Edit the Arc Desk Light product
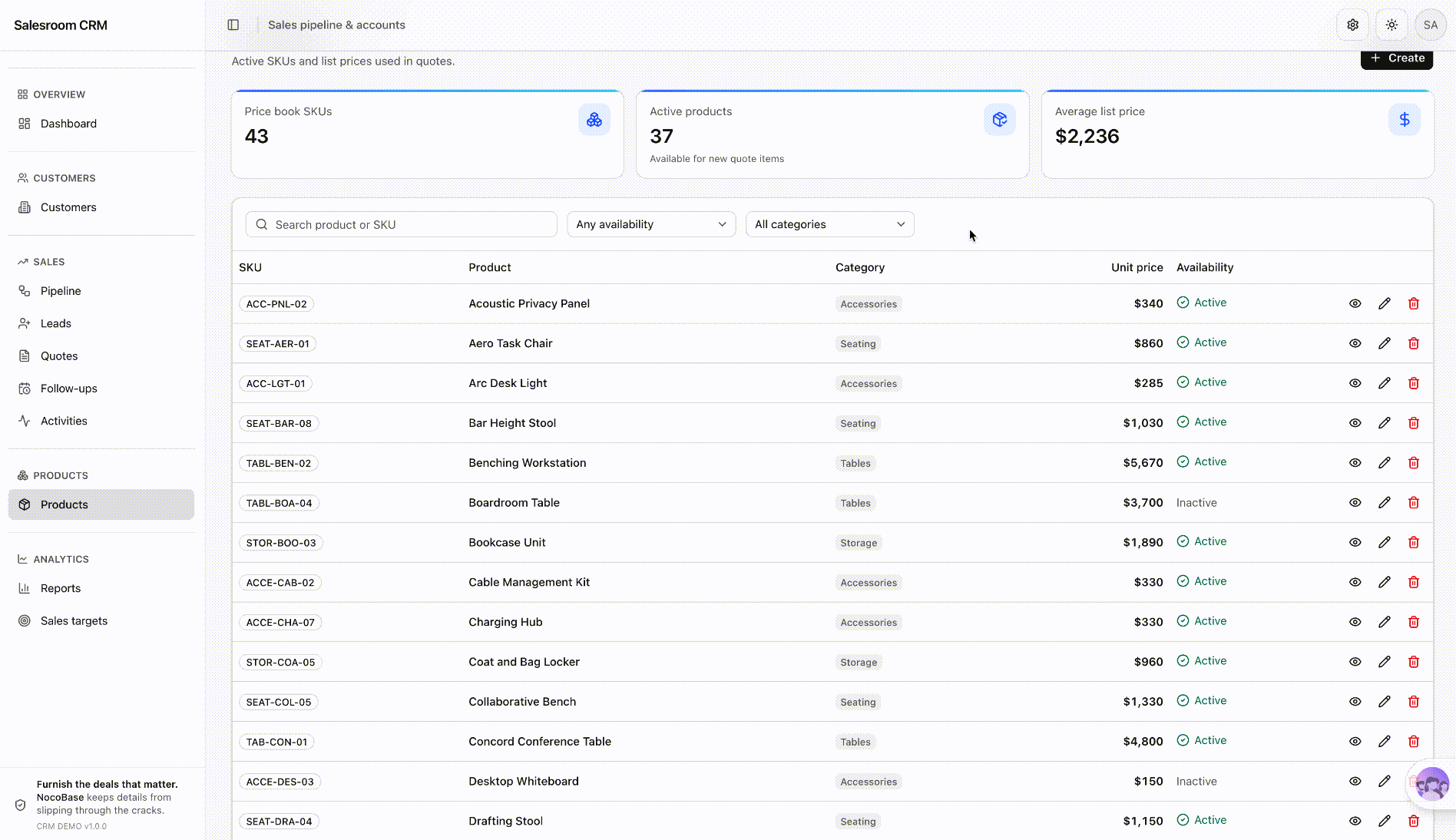The image size is (1456, 840). [1385, 383]
